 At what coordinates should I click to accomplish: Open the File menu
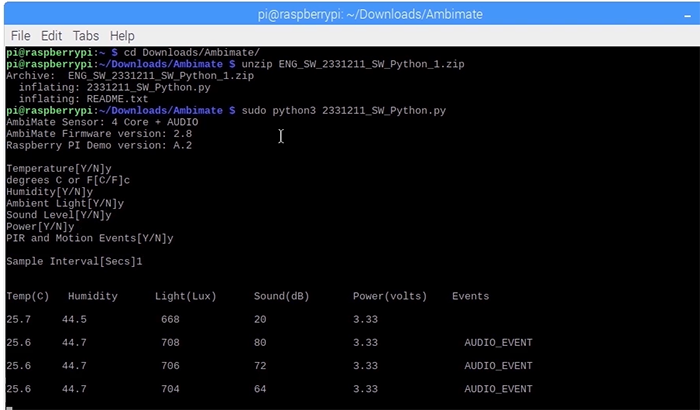(20, 35)
